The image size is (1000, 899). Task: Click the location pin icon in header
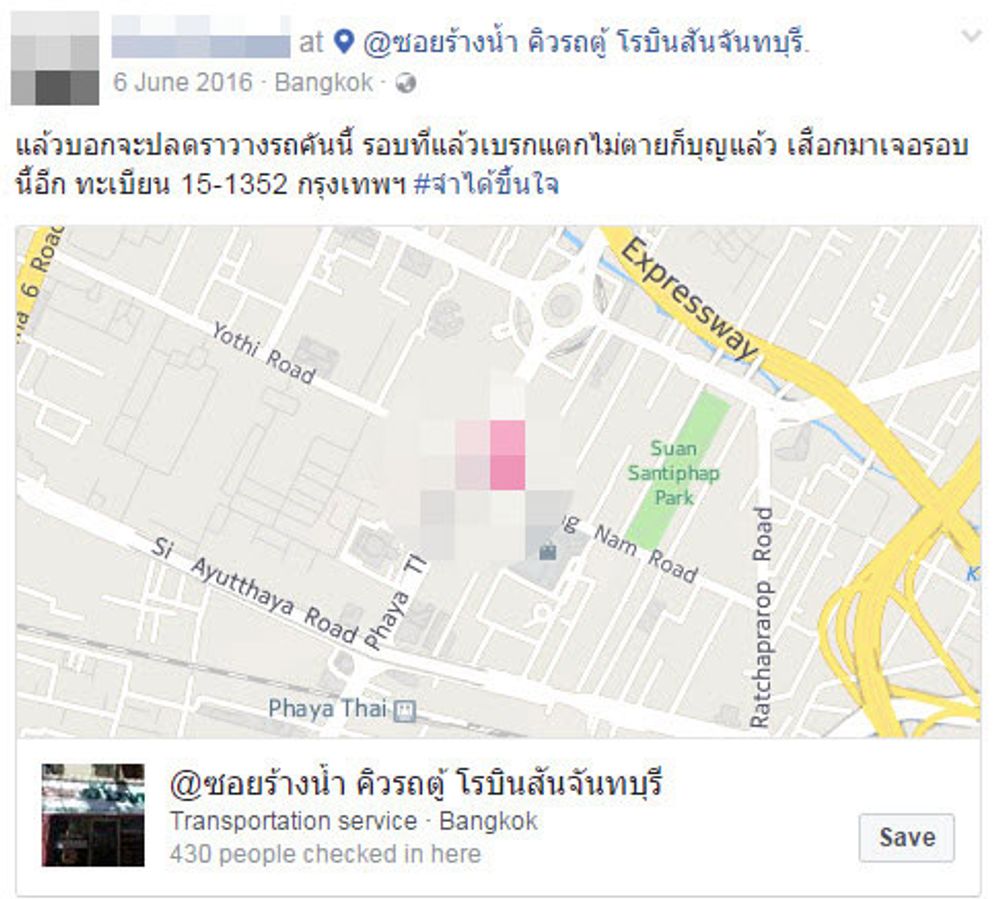point(344,42)
